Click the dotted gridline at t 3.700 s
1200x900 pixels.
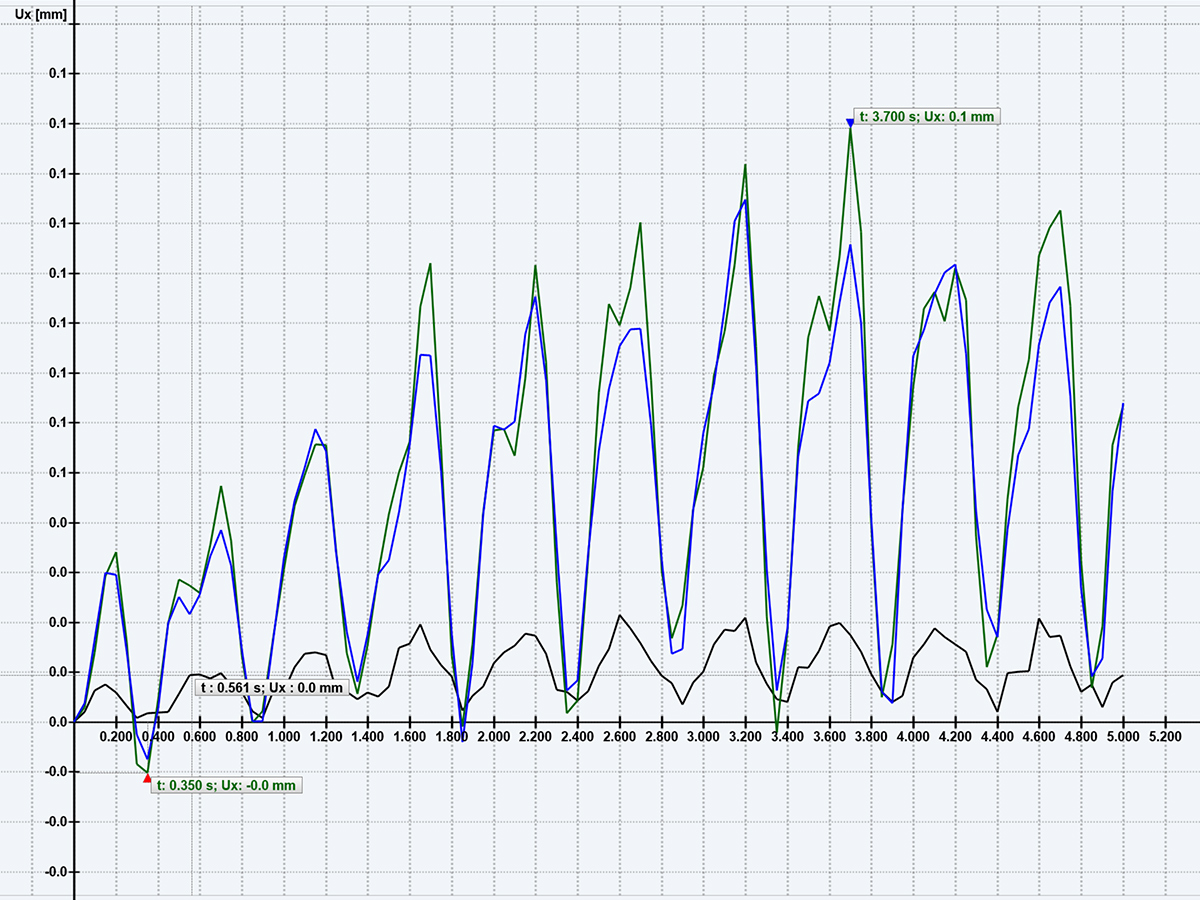pyautogui.click(x=851, y=450)
